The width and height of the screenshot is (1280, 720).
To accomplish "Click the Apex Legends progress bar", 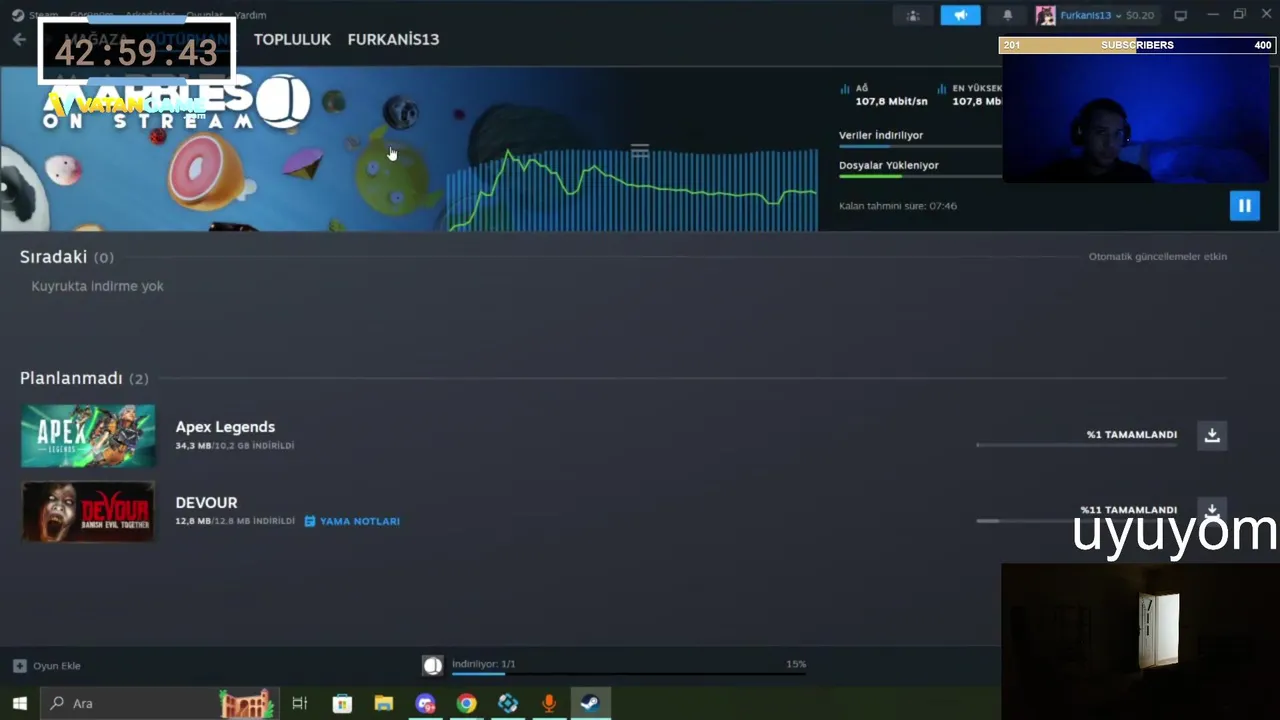I will click(1076, 445).
